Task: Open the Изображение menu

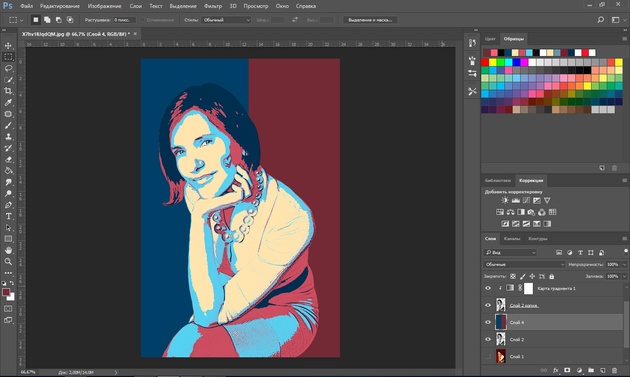Action: click(x=104, y=6)
